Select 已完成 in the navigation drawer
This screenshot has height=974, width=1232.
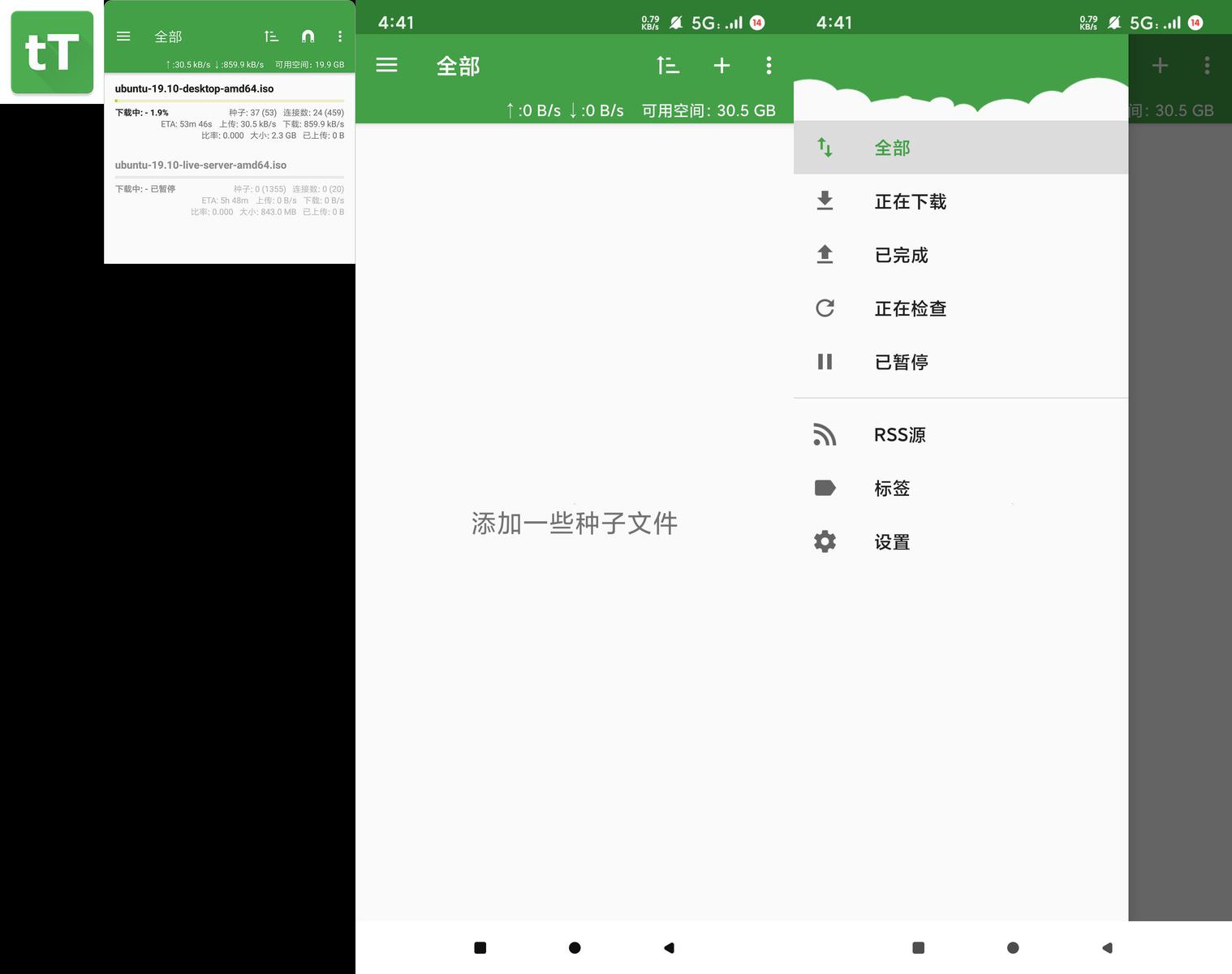pyautogui.click(x=901, y=255)
